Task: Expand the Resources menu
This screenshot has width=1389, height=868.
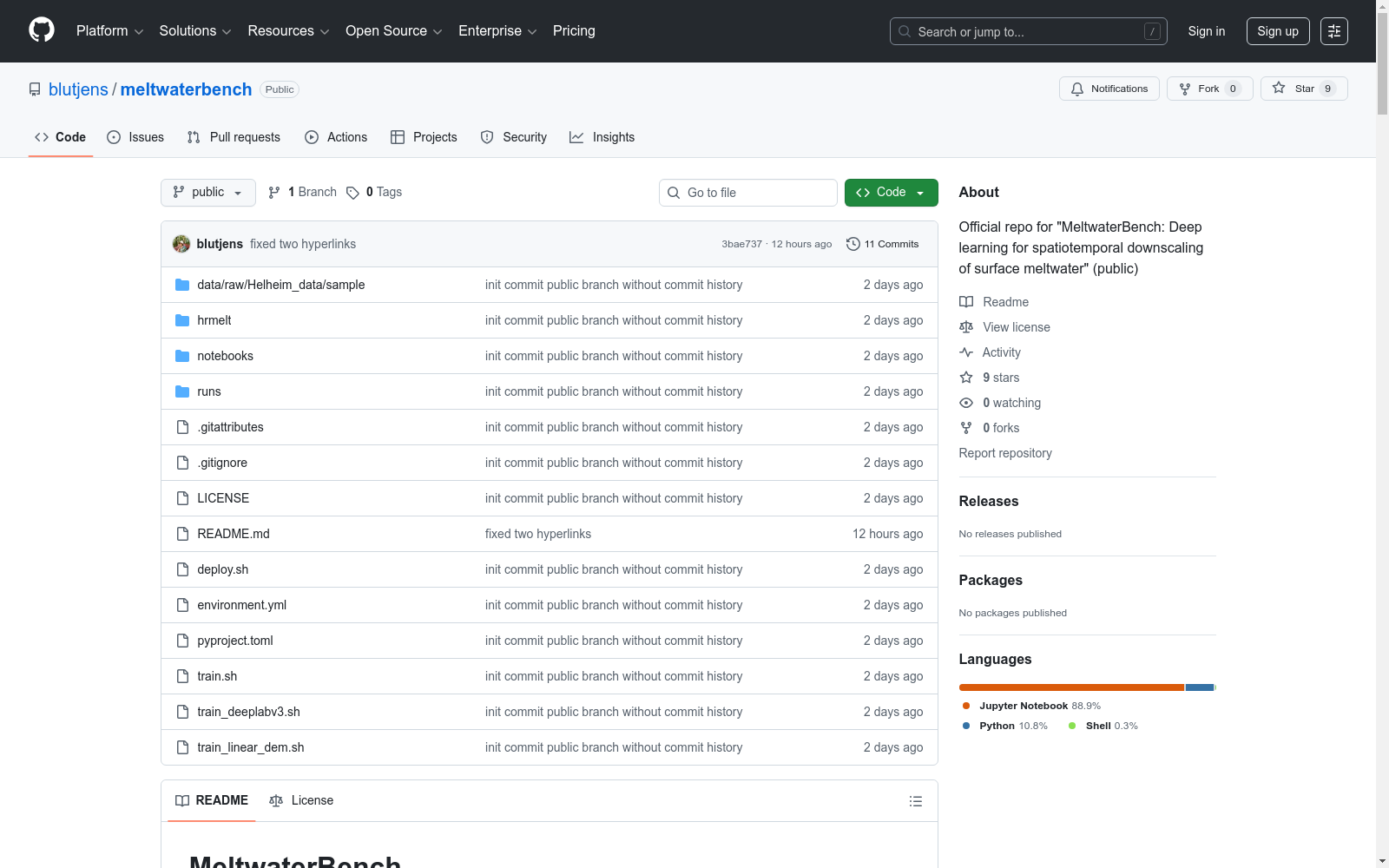Action: (288, 31)
